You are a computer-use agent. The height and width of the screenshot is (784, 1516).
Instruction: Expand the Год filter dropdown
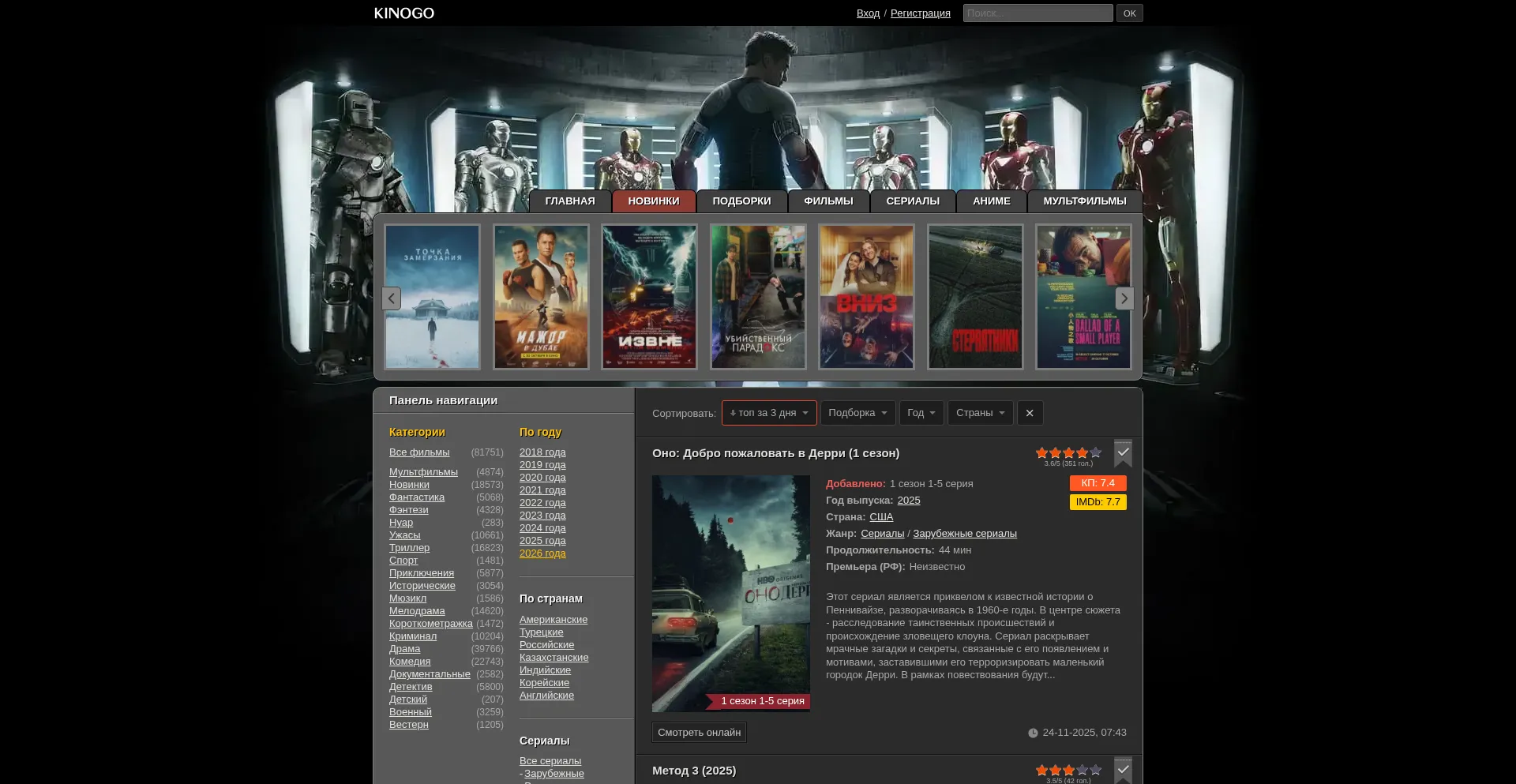[921, 413]
